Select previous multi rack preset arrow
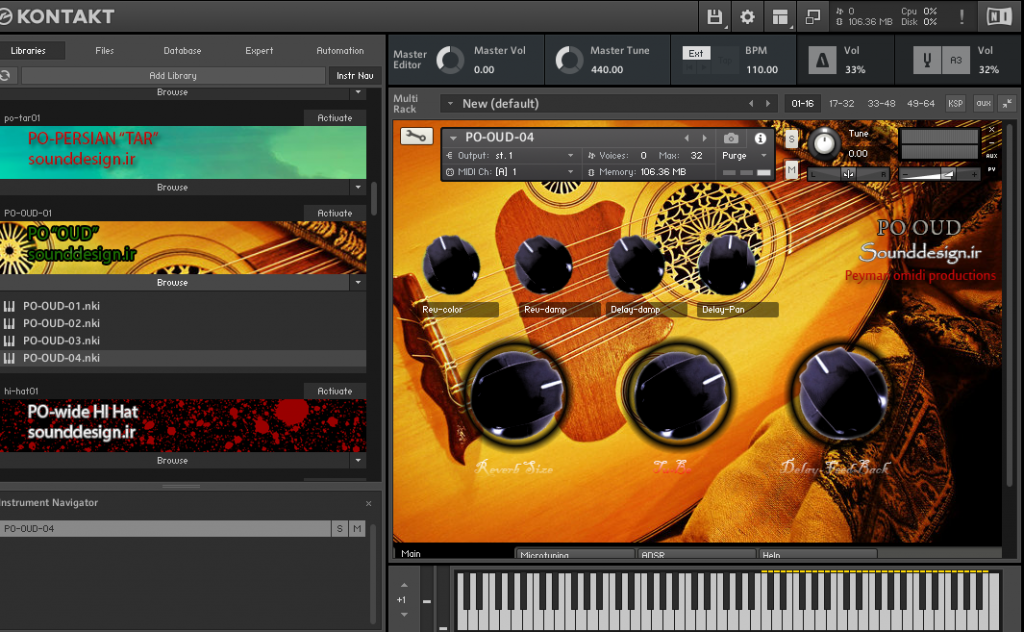The height and width of the screenshot is (632, 1024). coord(751,103)
